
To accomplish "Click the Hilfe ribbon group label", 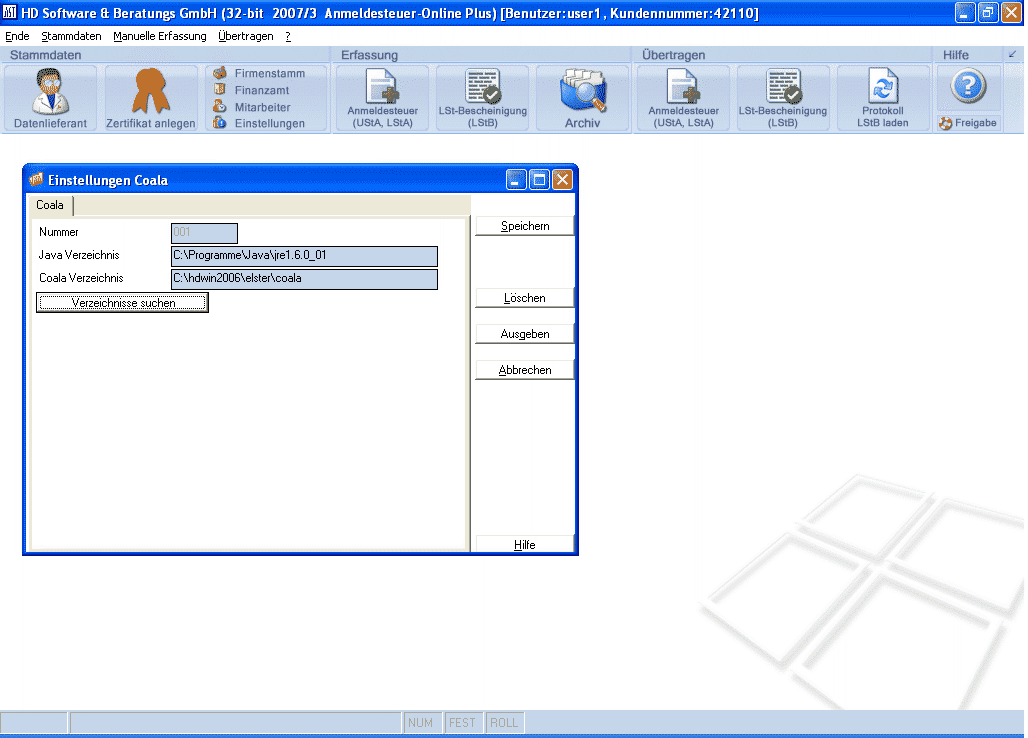I will pyautogui.click(x=955, y=55).
